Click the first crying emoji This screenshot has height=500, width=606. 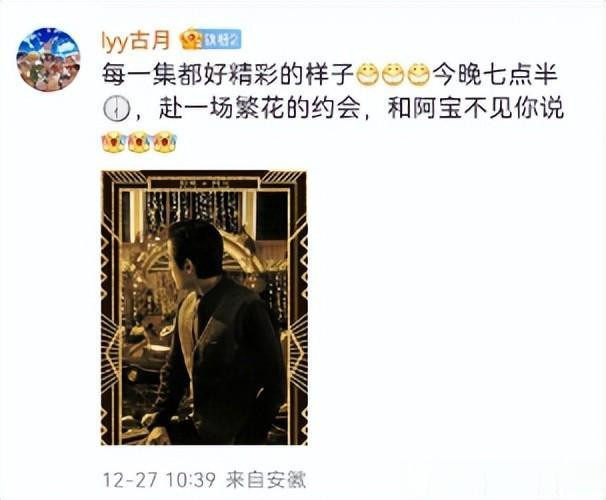point(113,142)
